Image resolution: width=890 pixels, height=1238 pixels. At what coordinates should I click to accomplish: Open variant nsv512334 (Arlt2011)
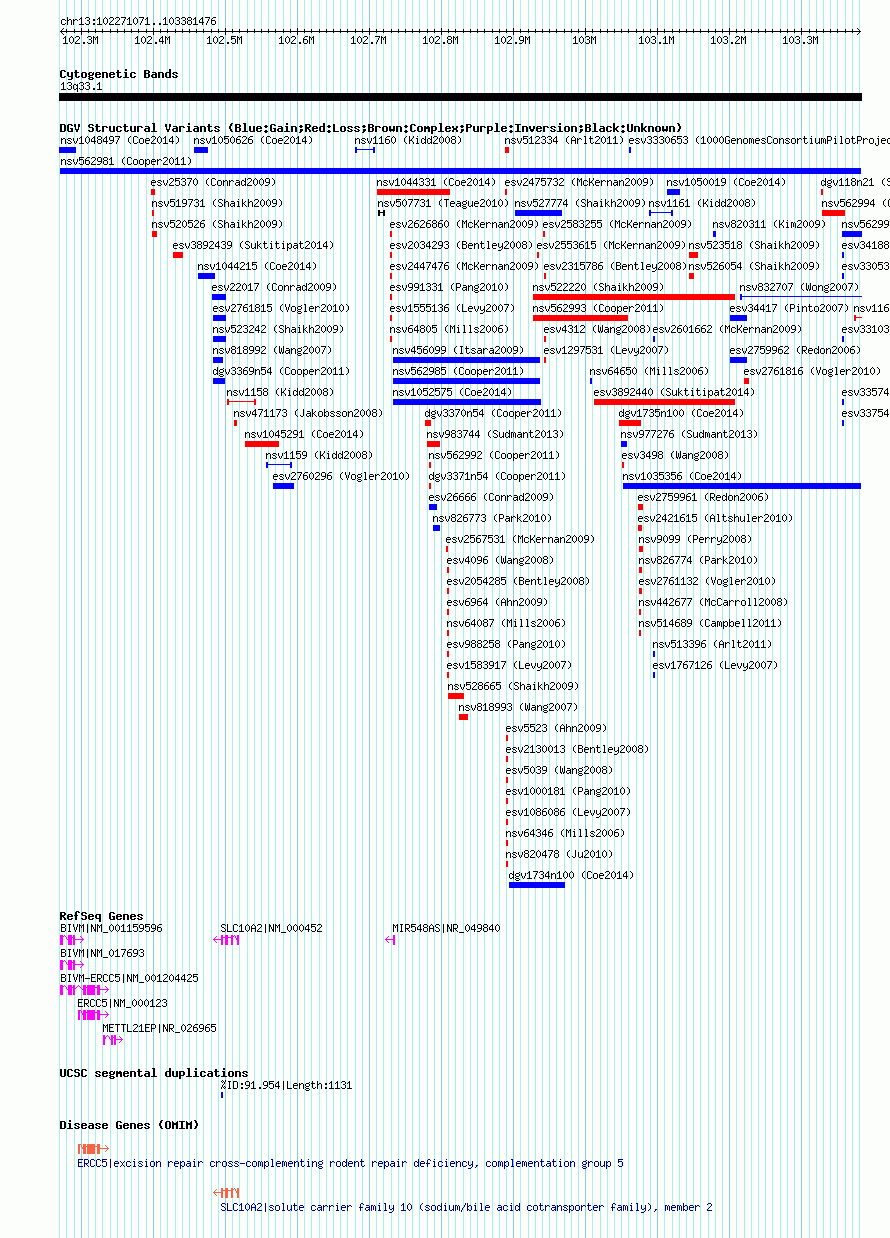pyautogui.click(x=507, y=150)
